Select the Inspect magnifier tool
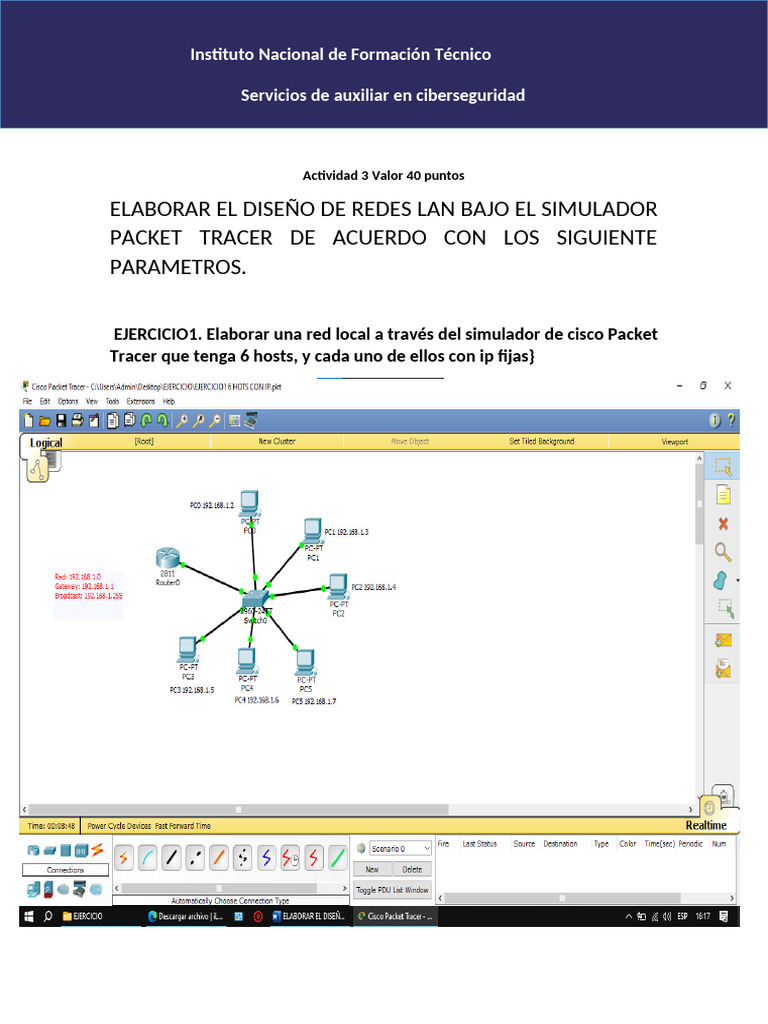The height and width of the screenshot is (1024, 768). pos(723,552)
